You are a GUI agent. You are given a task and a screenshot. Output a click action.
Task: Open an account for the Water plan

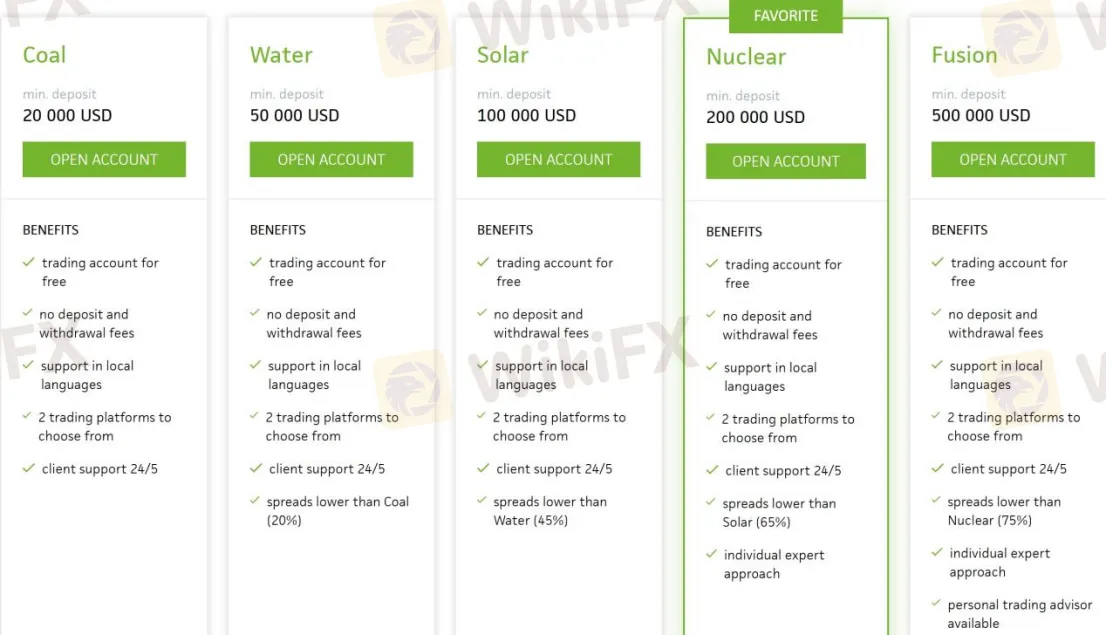click(x=331, y=160)
